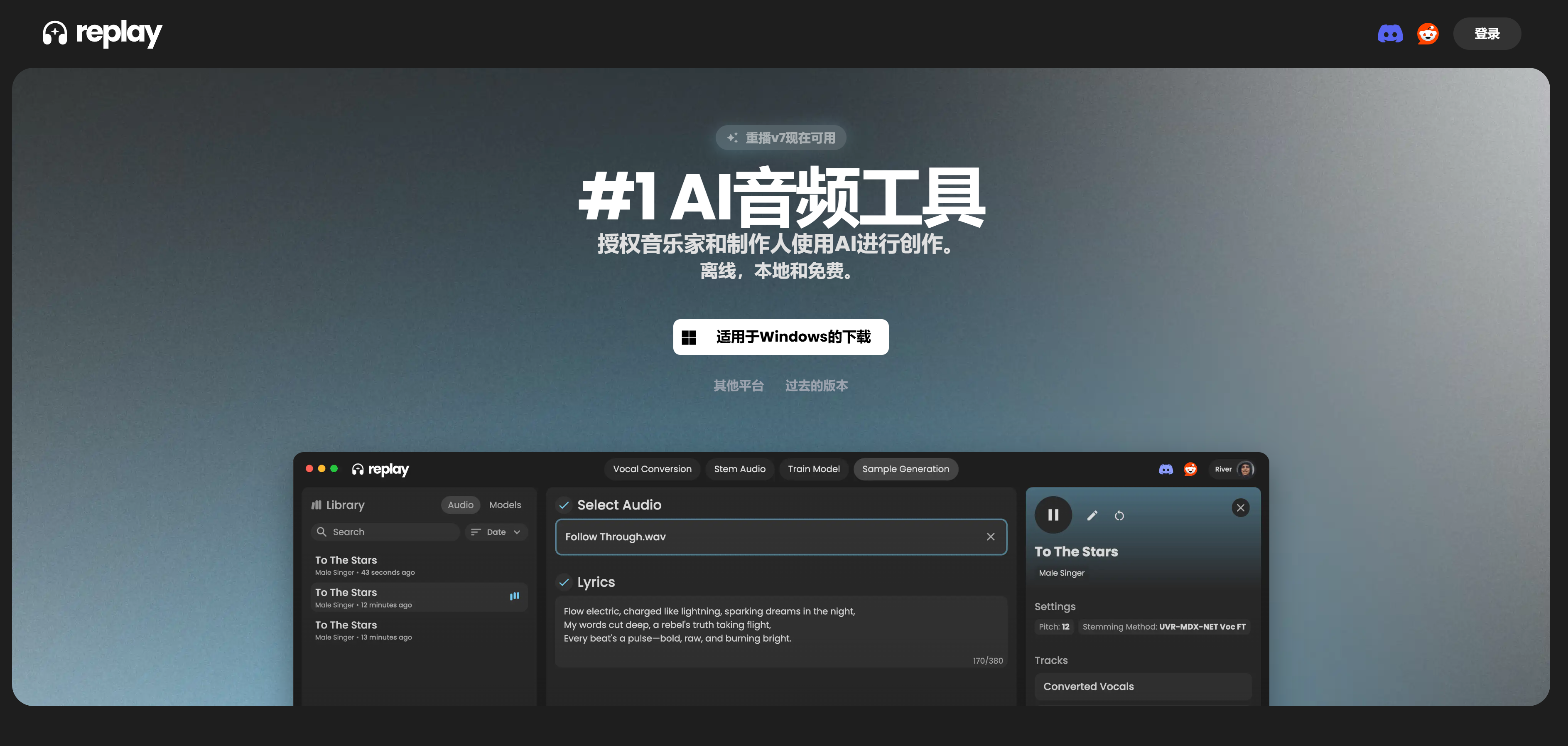Select Models filter in Library
The image size is (1568, 746).
[x=505, y=505]
